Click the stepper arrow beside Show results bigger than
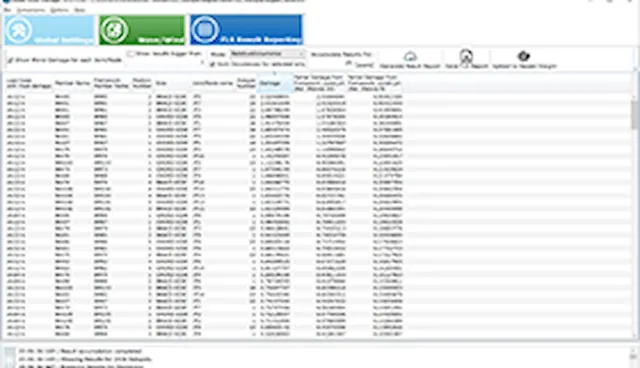 coord(202,62)
